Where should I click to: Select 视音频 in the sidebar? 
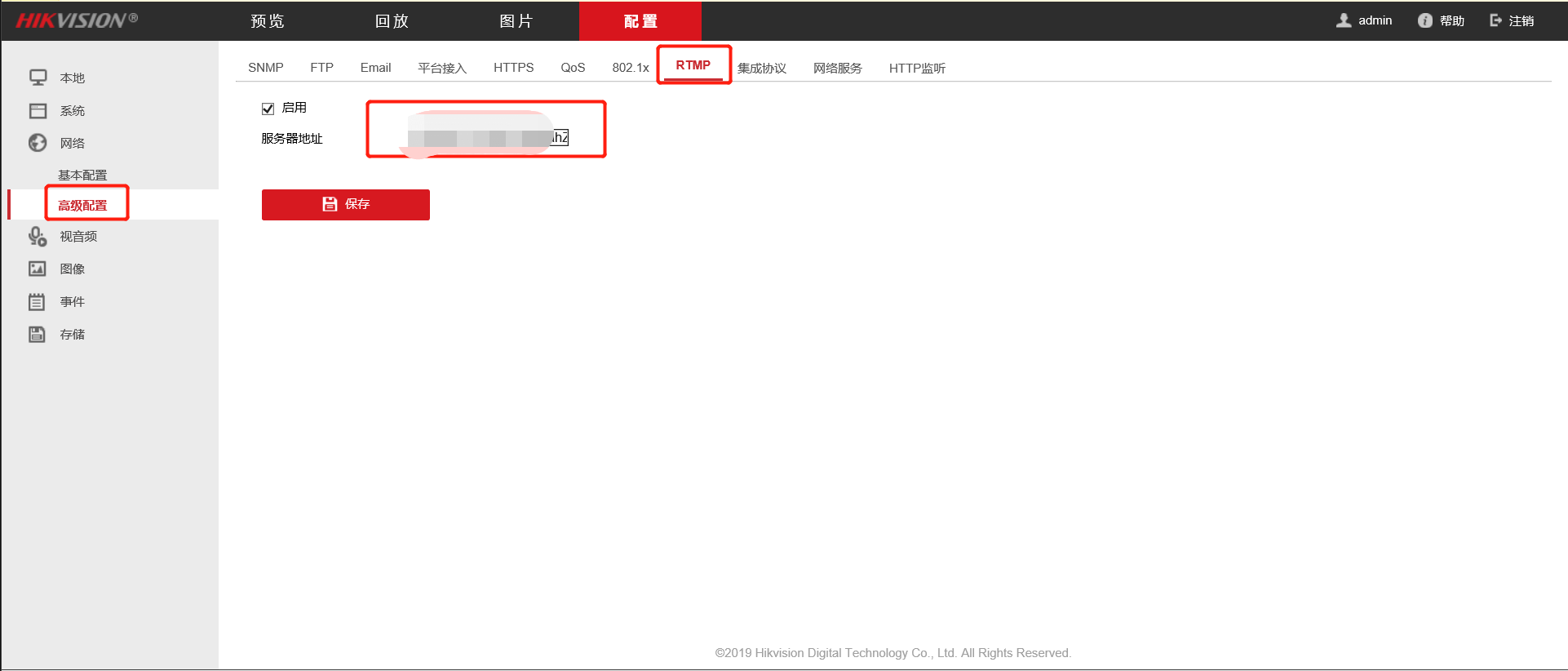[x=78, y=236]
